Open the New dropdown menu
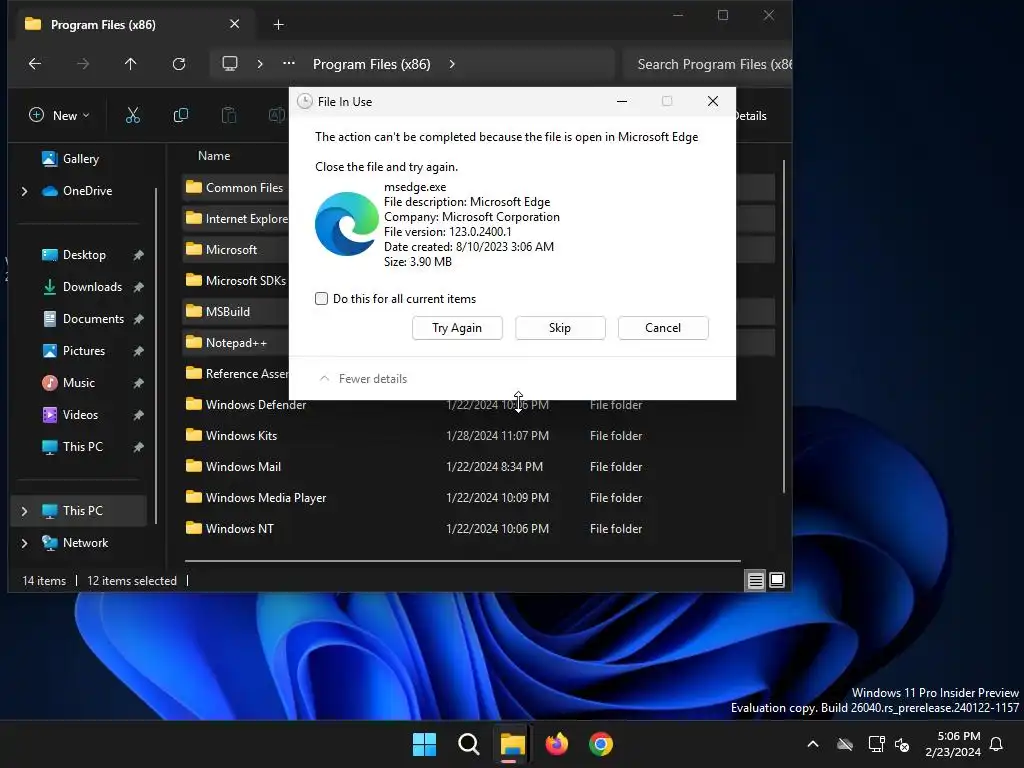Viewport: 1024px width, 768px height. pos(59,116)
